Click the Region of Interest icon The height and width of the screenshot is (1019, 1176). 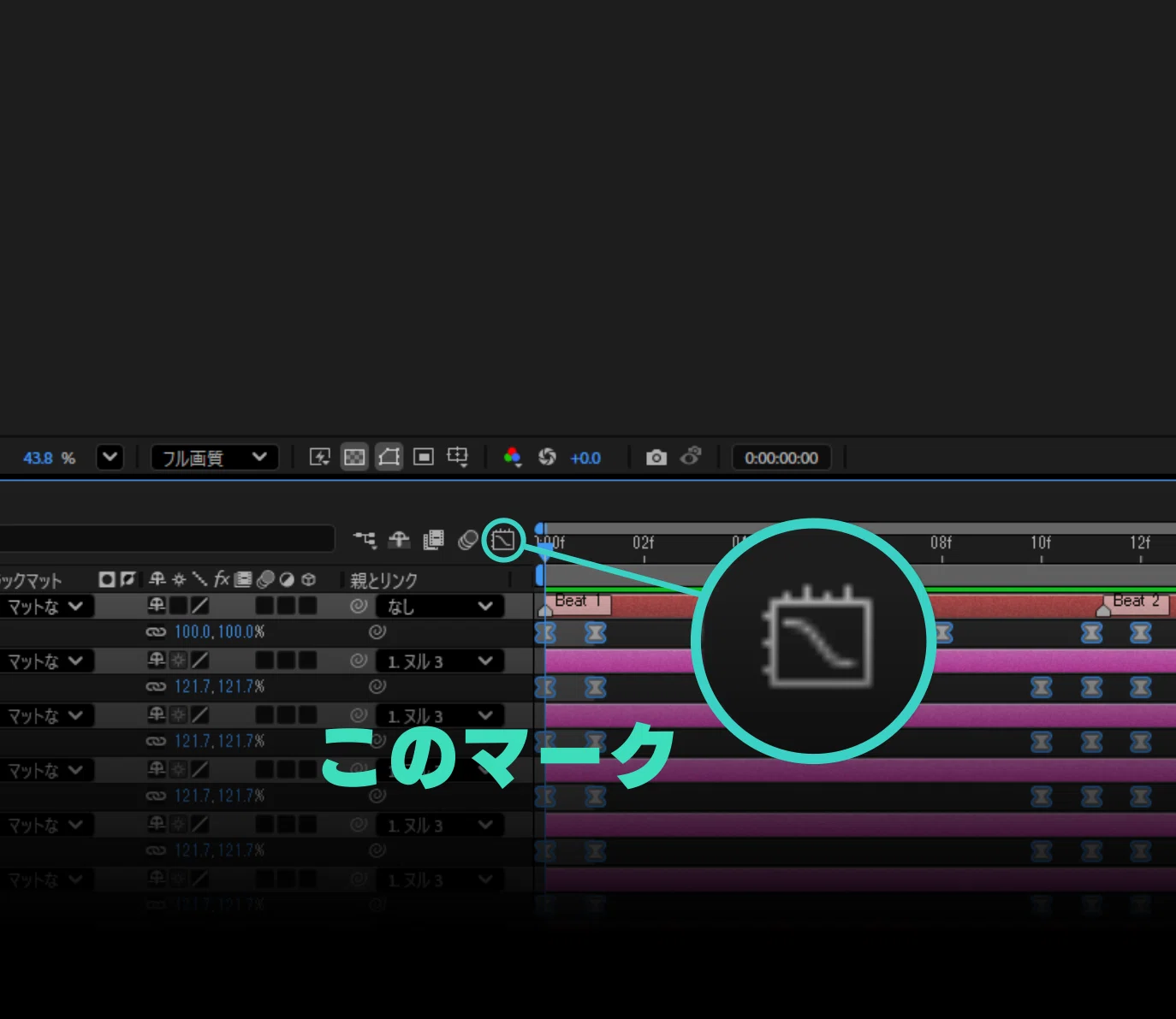click(x=424, y=457)
